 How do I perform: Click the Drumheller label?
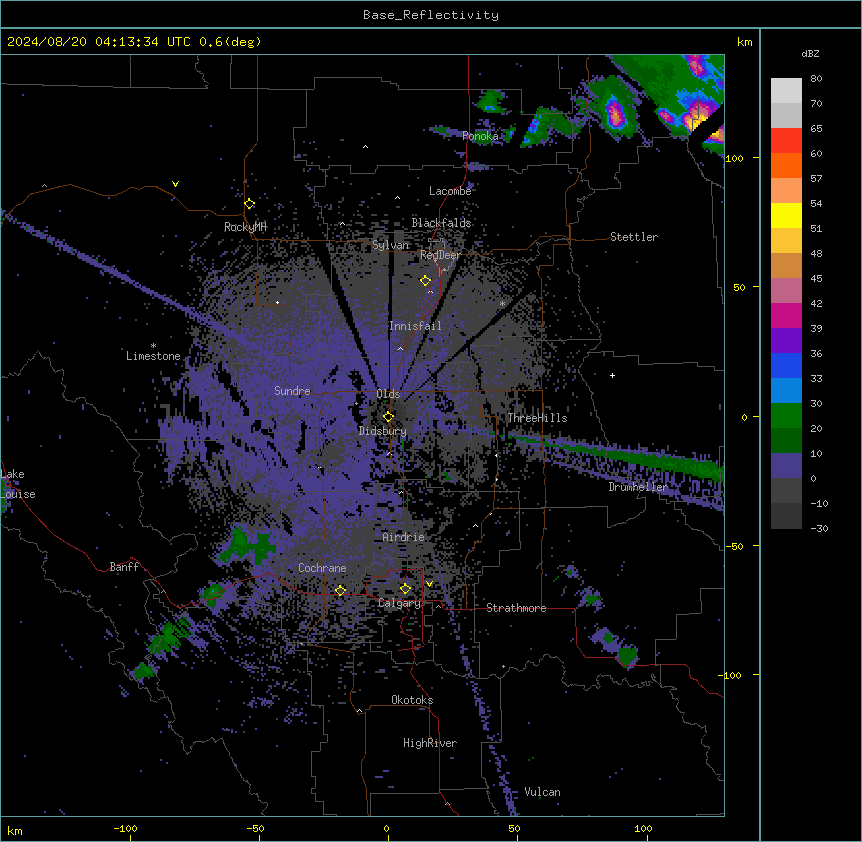coord(638,487)
